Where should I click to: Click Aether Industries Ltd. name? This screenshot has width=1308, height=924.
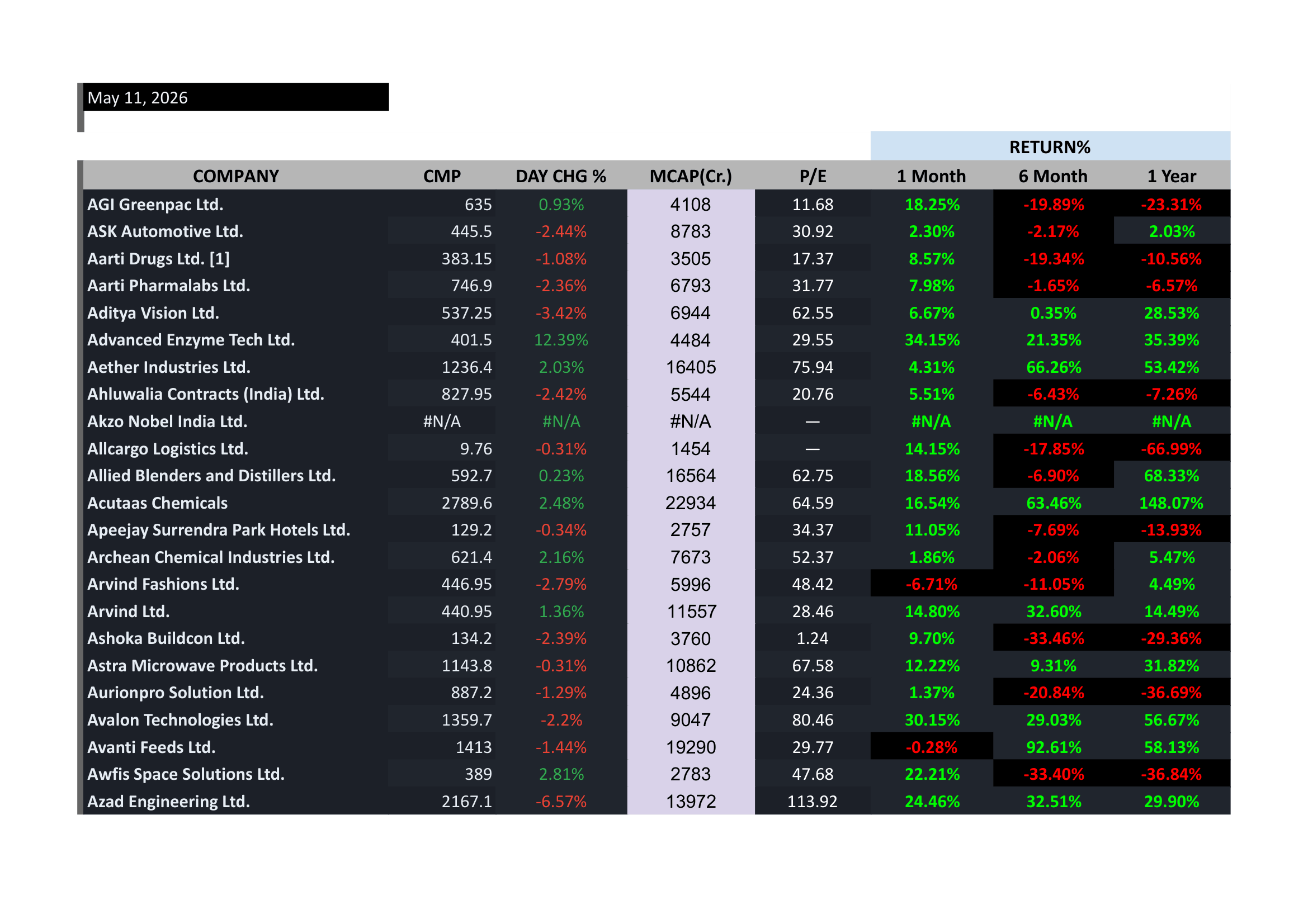[x=169, y=367]
